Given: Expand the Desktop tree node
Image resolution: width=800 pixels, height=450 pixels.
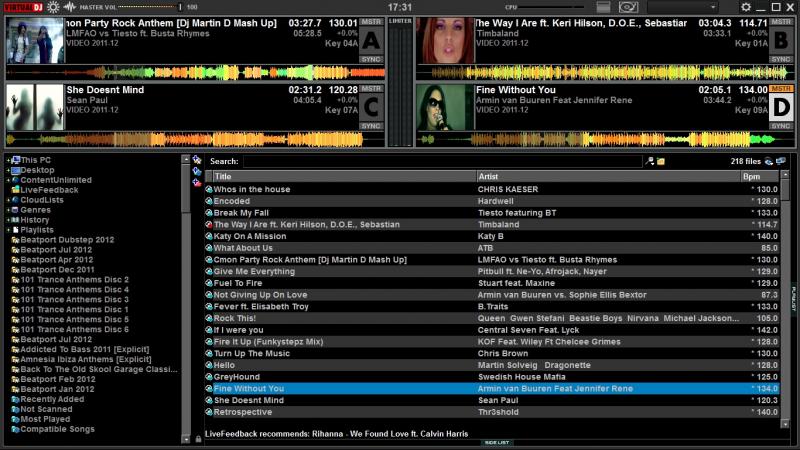Looking at the screenshot, I should (x=8, y=170).
